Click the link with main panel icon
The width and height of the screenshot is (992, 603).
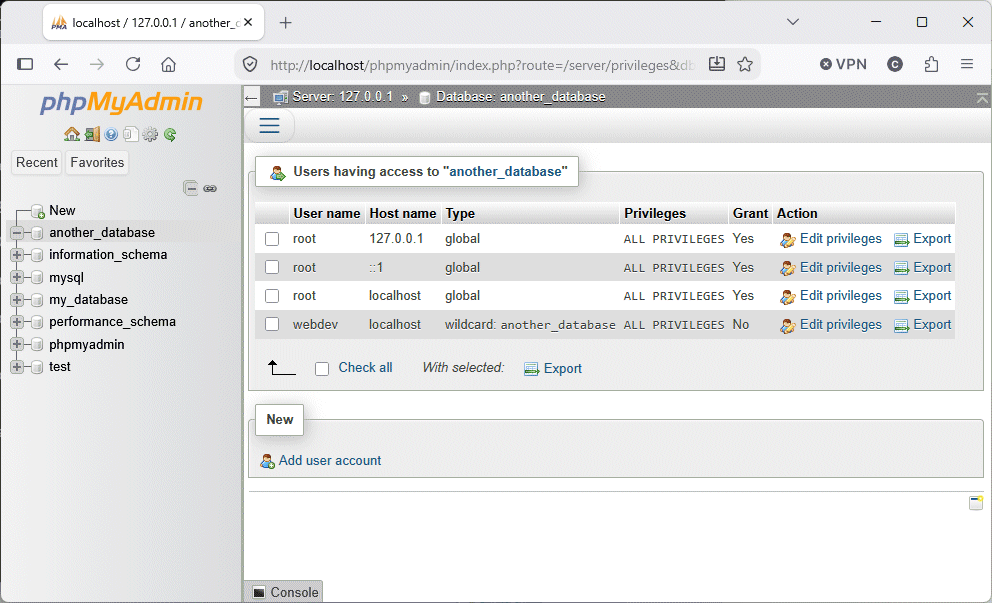[x=210, y=189]
